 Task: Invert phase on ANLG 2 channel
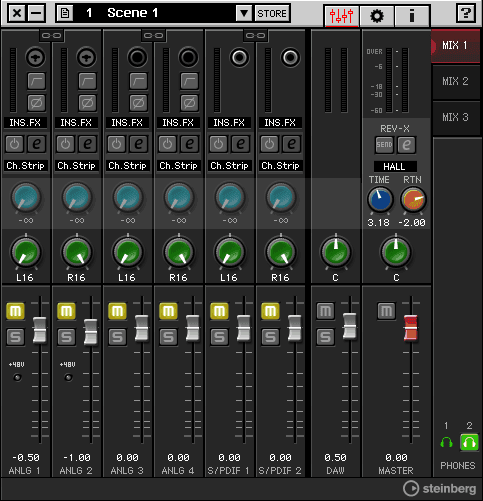pos(87,103)
